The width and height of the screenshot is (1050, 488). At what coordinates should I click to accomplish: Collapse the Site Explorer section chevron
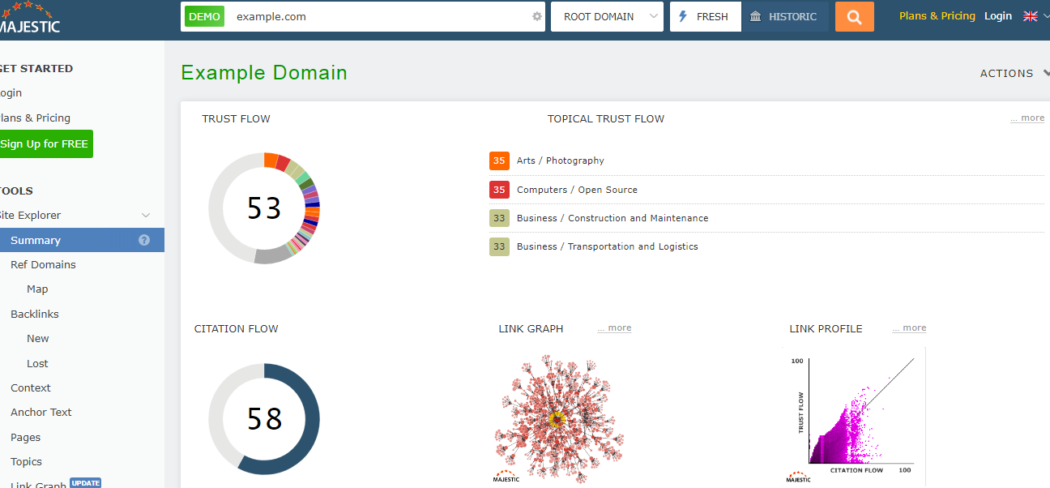coord(145,216)
